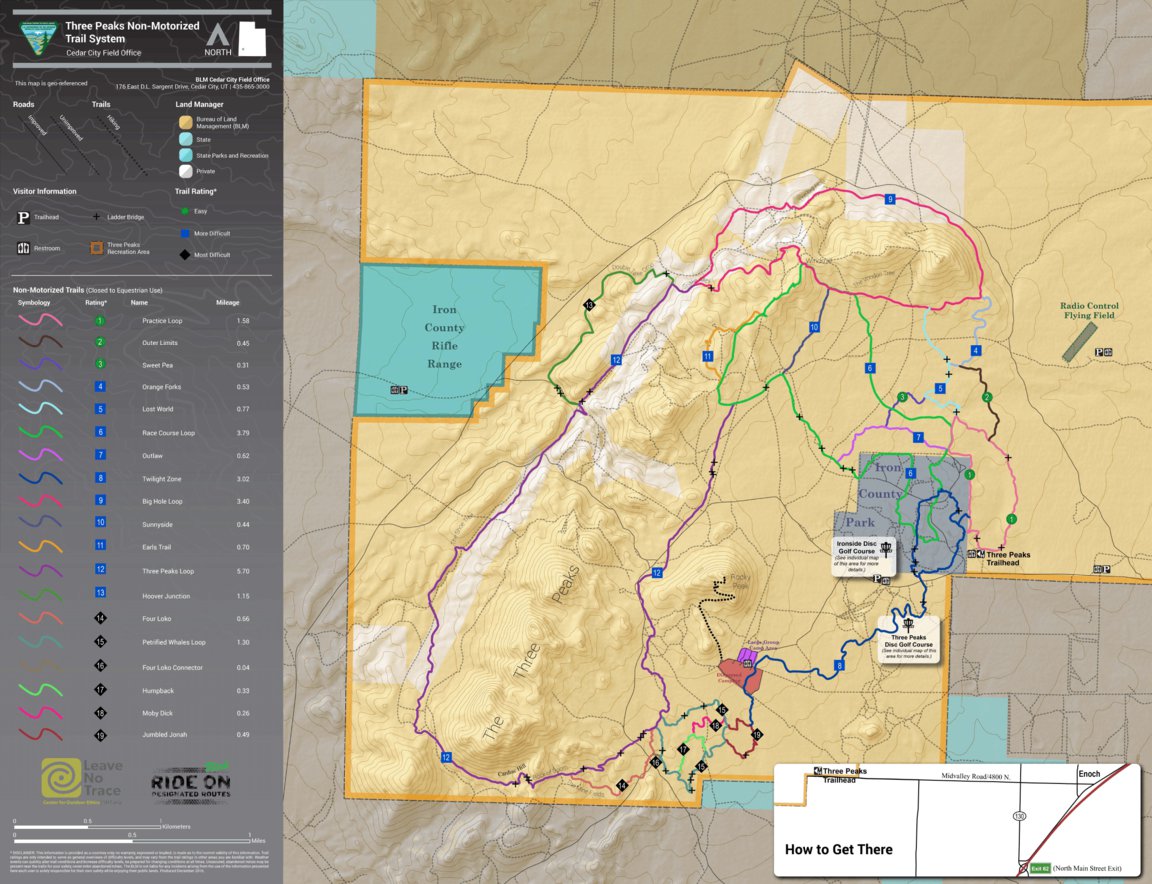This screenshot has width=1152, height=884.
Task: Select the Radio Control Flying Field parking icon
Action: point(1097,352)
